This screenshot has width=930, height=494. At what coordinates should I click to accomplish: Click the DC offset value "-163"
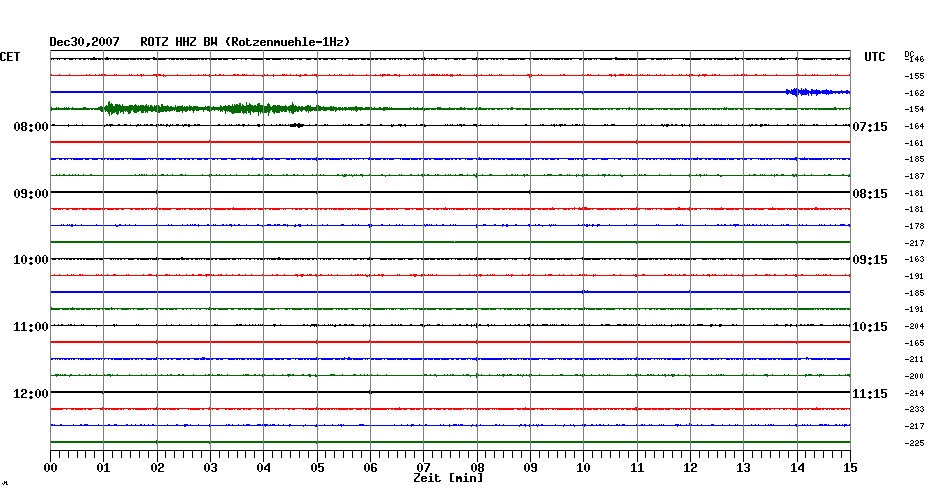[915, 259]
